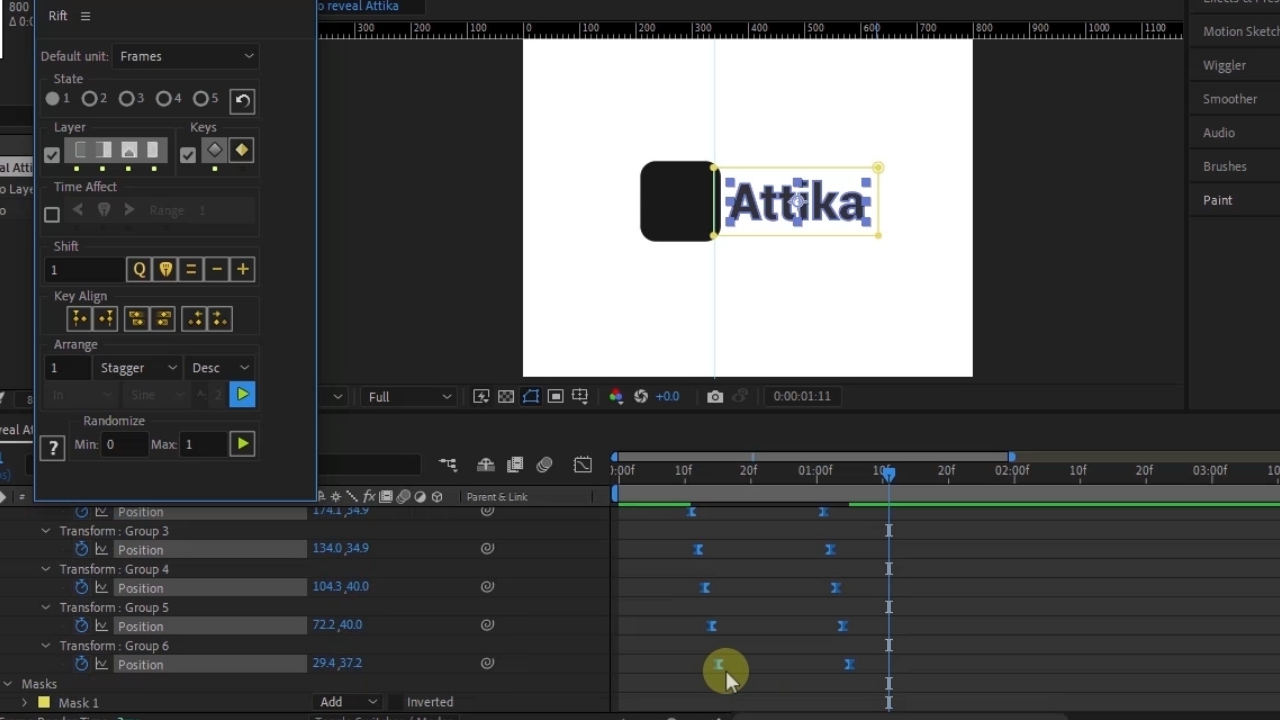Click the Rift reset state button
Screen dimensions: 1280x720
(x=242, y=100)
